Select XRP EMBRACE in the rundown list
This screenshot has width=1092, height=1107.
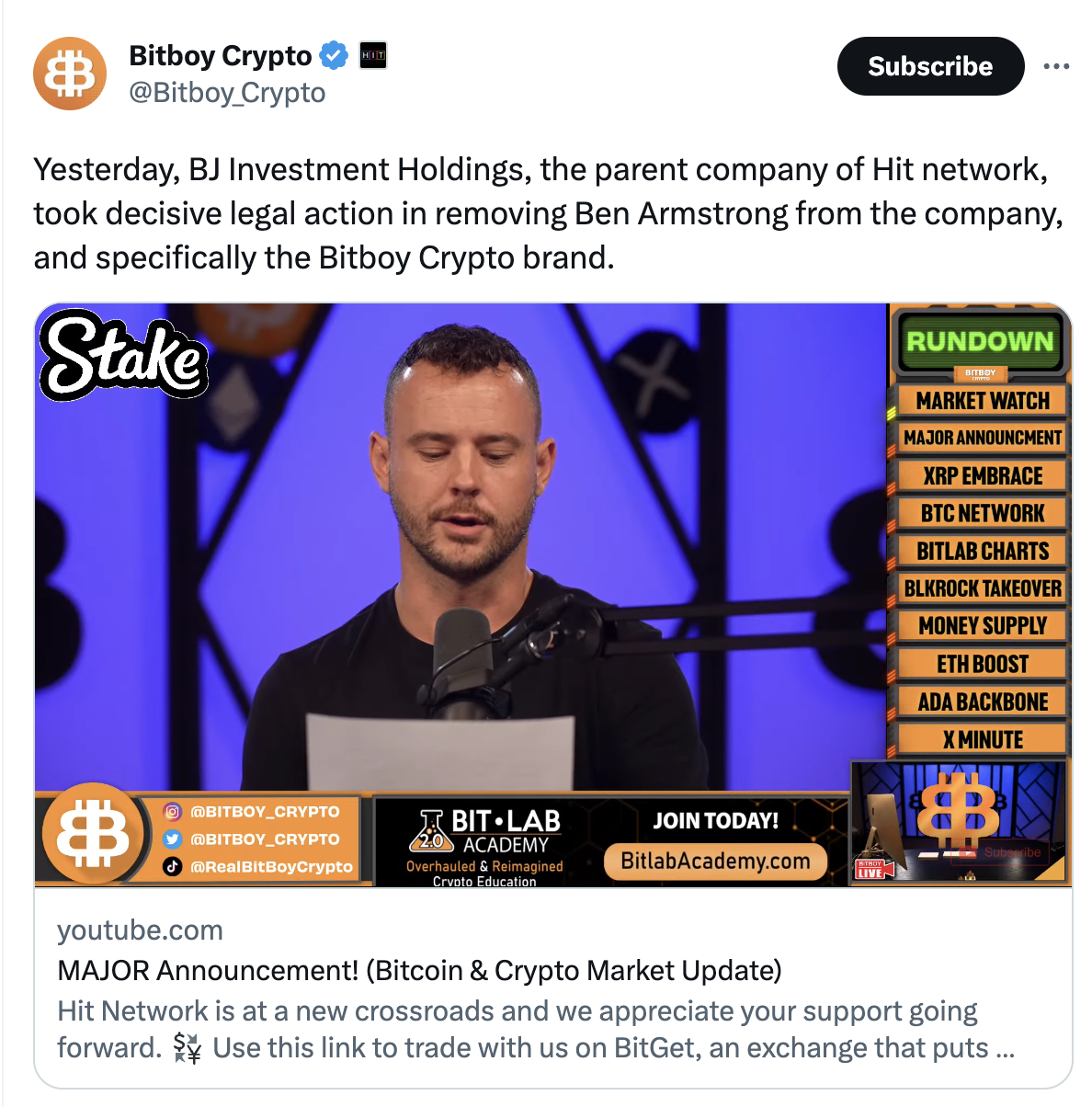tap(983, 475)
